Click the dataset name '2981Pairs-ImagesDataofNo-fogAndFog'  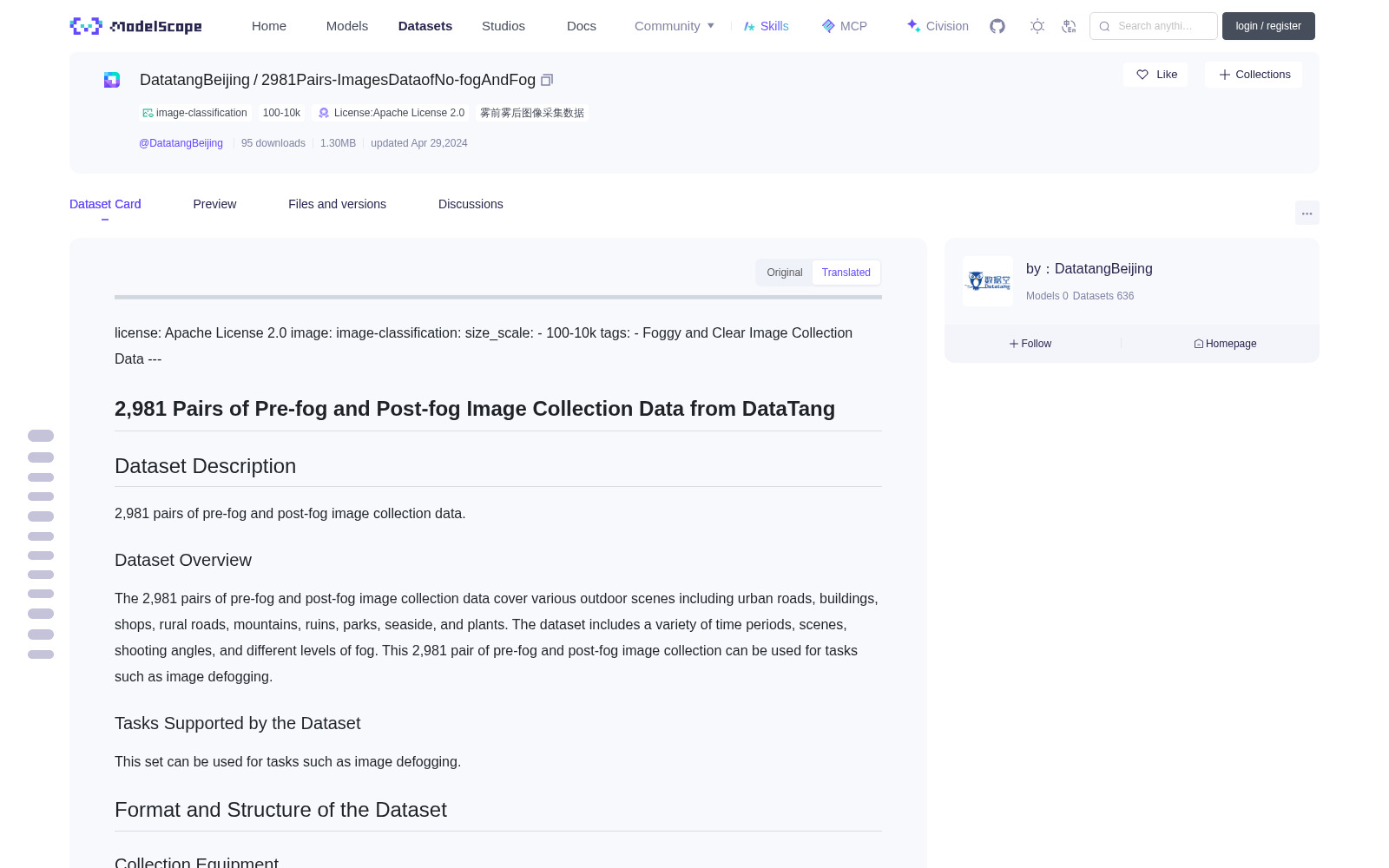[398, 80]
